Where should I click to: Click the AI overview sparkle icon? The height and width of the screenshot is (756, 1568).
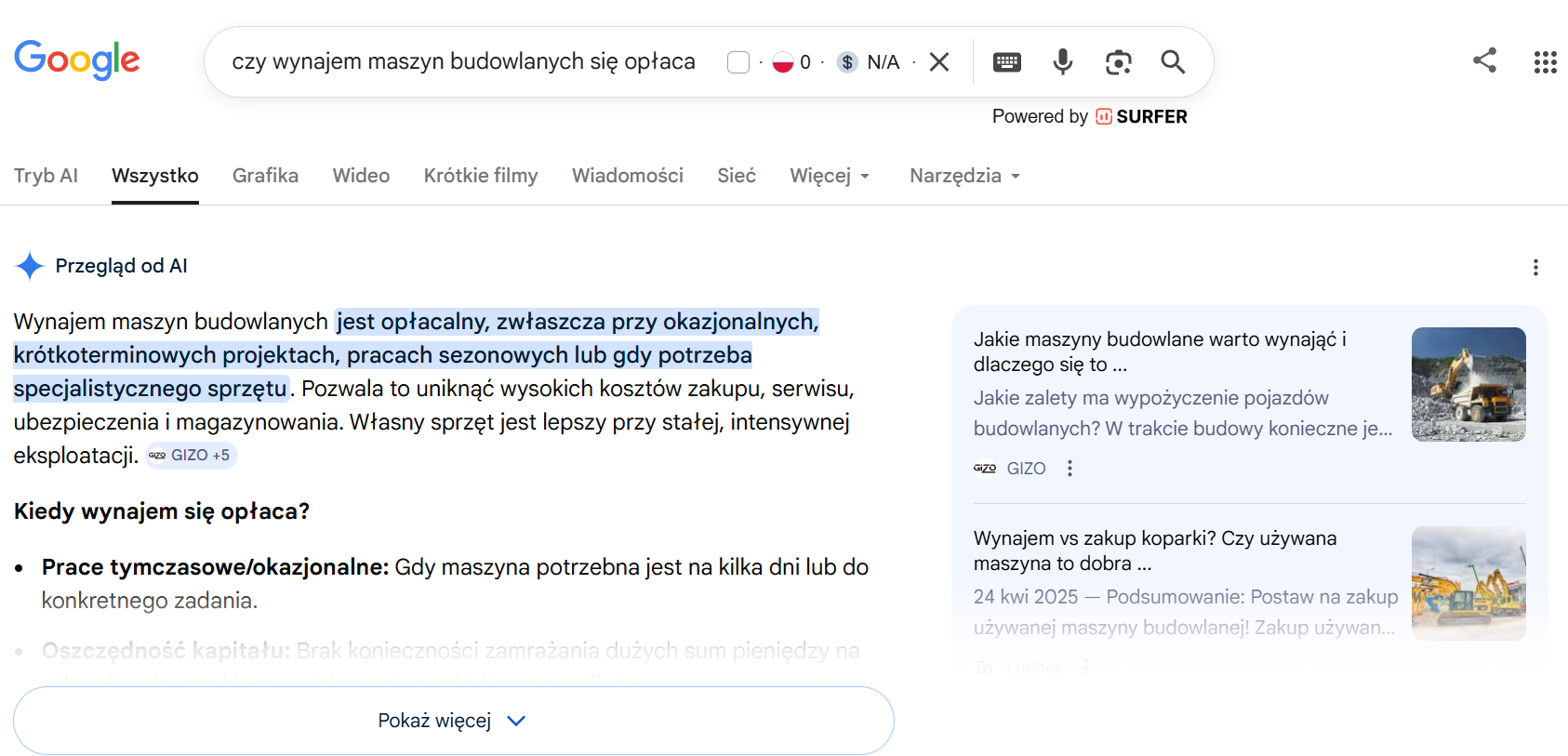click(30, 266)
